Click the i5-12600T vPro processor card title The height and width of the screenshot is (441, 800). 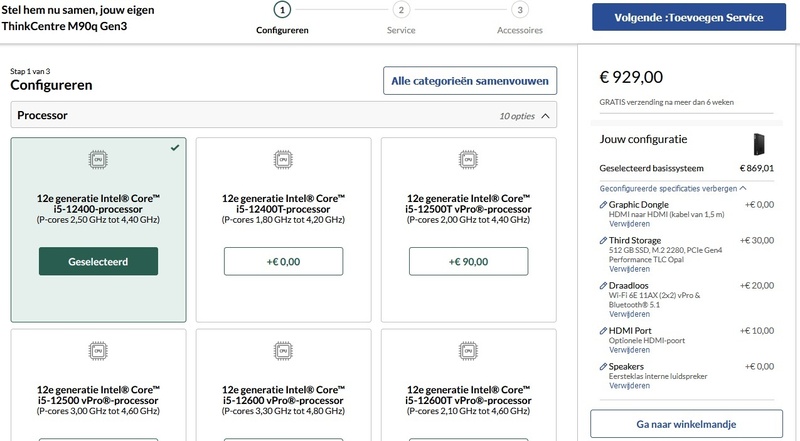click(x=468, y=395)
